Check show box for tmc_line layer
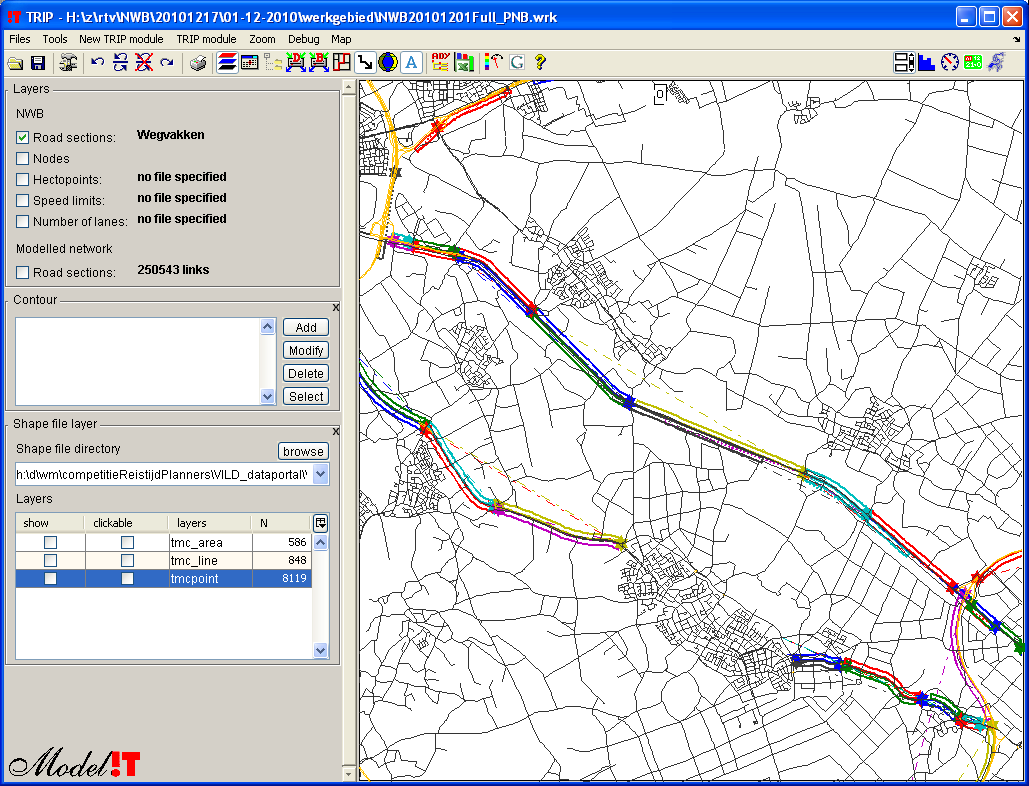The width and height of the screenshot is (1029, 786). (x=50, y=560)
